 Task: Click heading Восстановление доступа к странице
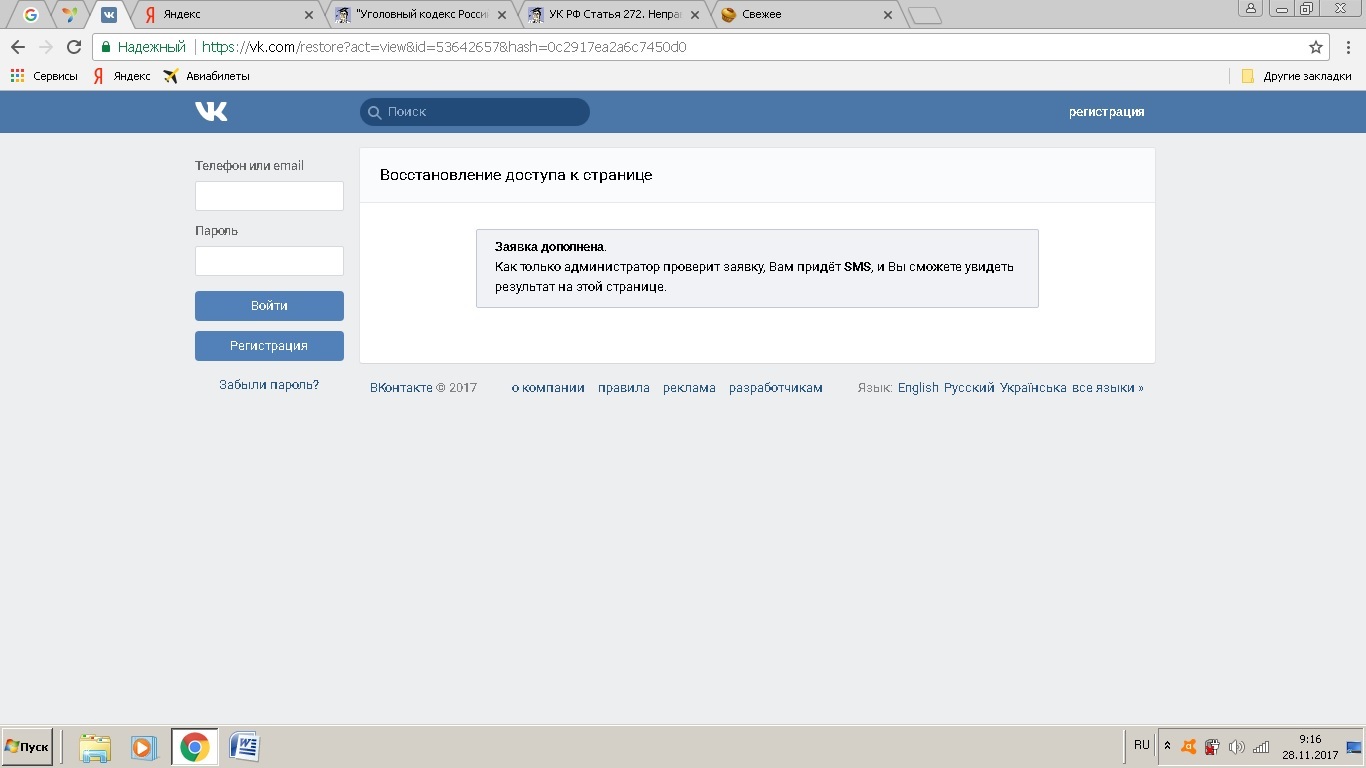click(516, 175)
